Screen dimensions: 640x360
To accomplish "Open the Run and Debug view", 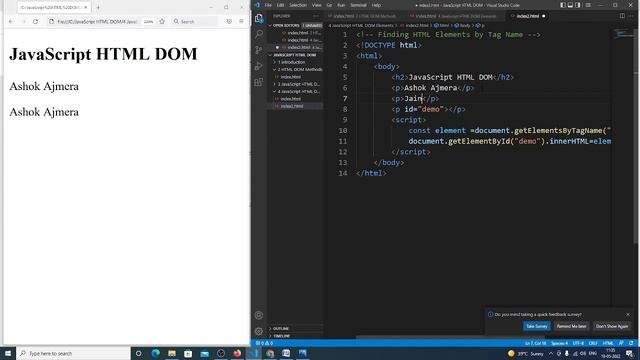I will (259, 66).
